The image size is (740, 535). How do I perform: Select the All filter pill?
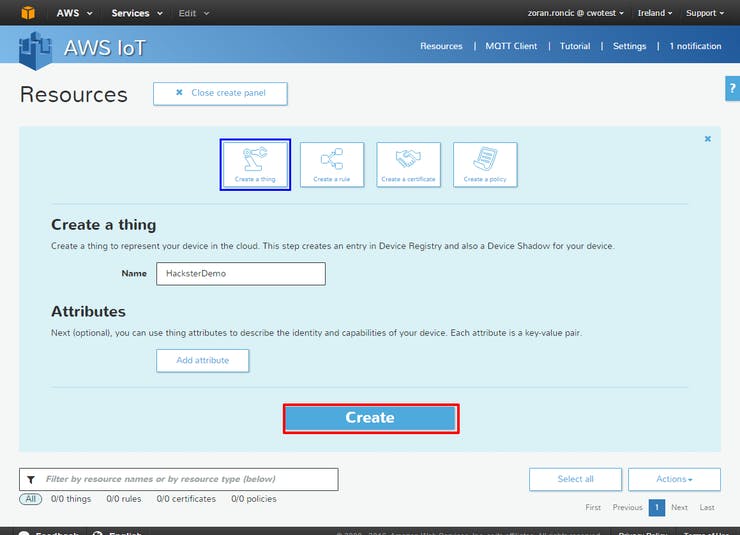click(31, 499)
